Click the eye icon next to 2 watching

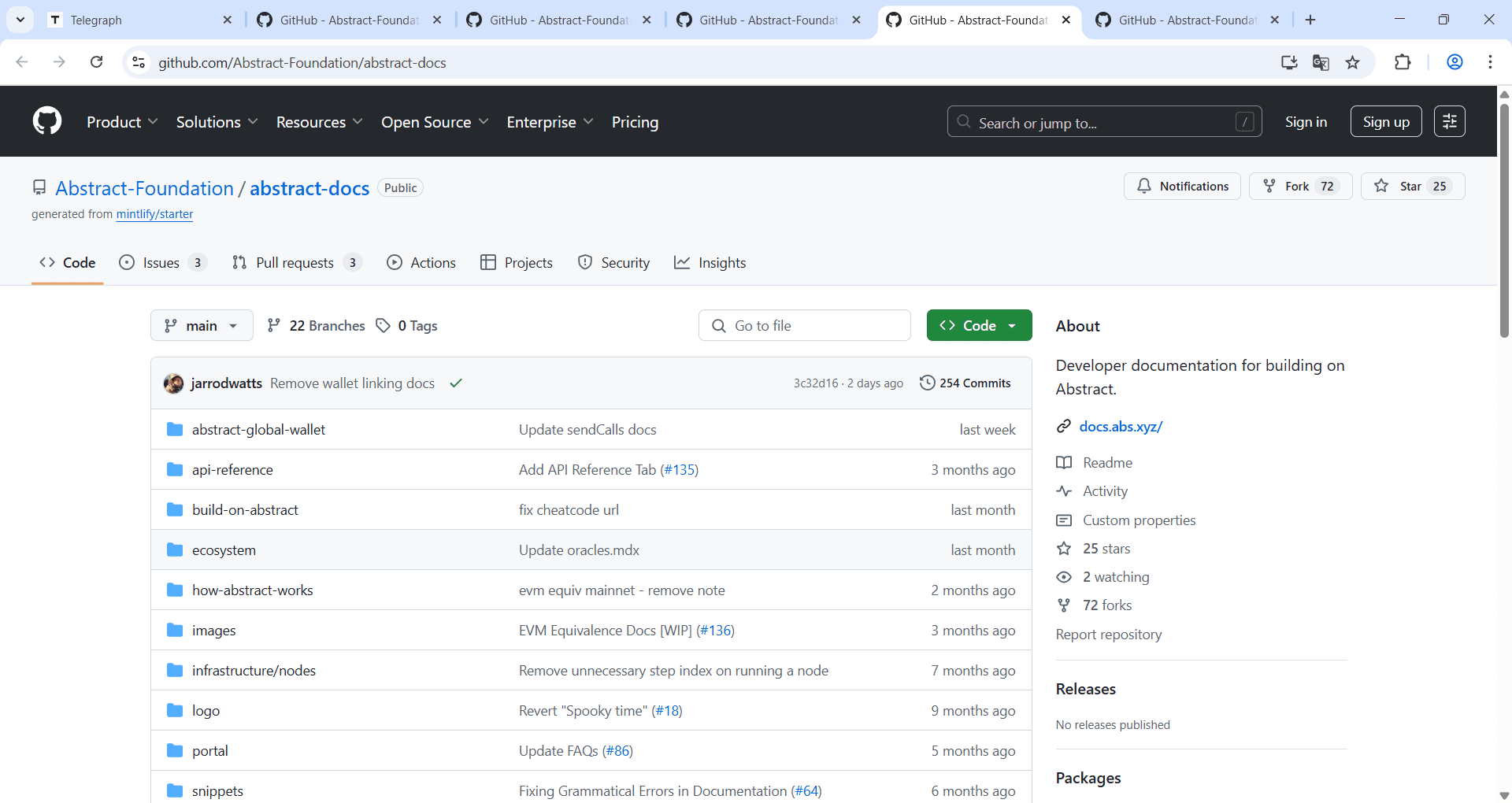pyautogui.click(x=1064, y=577)
